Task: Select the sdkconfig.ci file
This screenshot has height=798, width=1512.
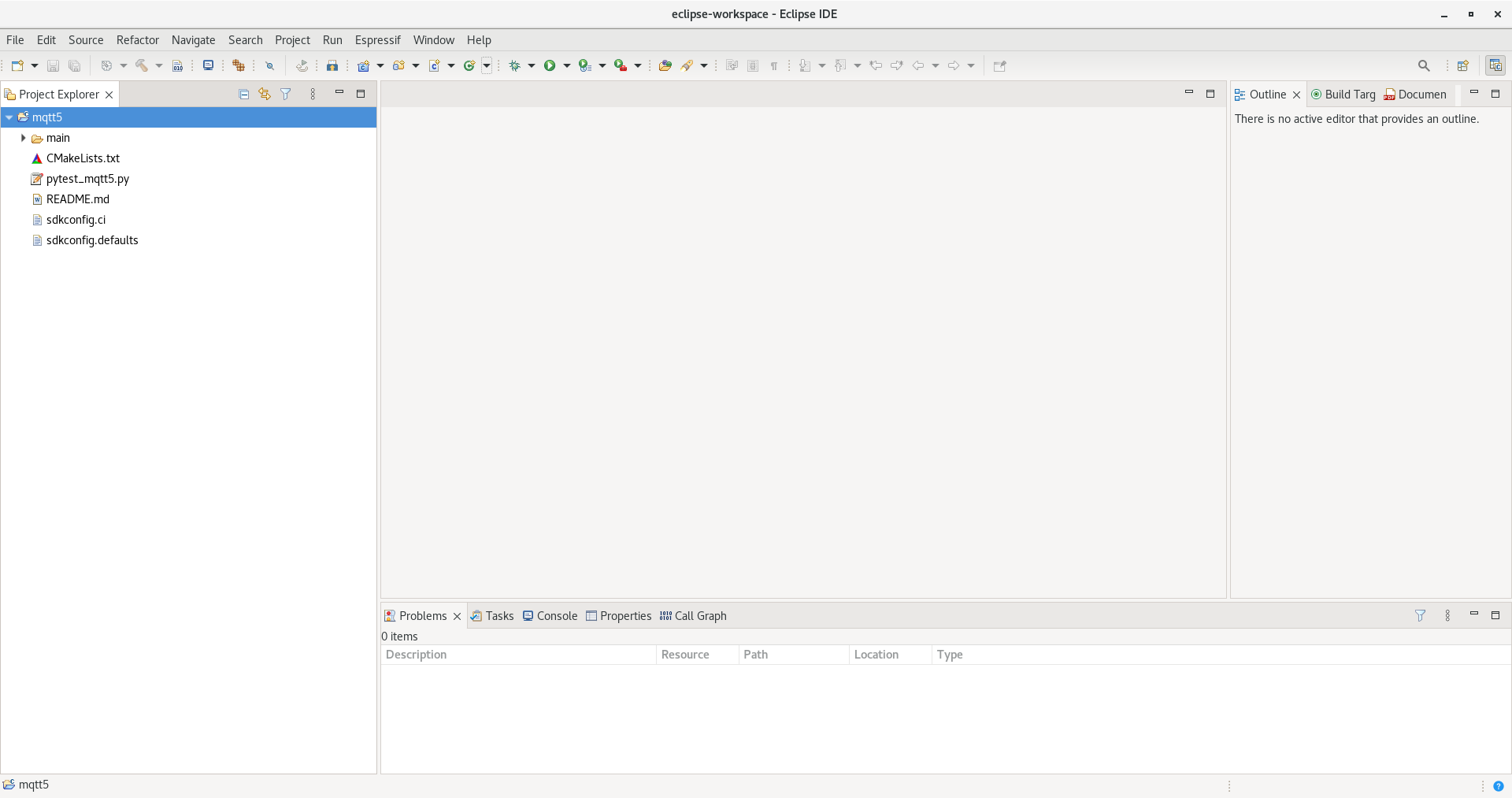Action: click(76, 220)
